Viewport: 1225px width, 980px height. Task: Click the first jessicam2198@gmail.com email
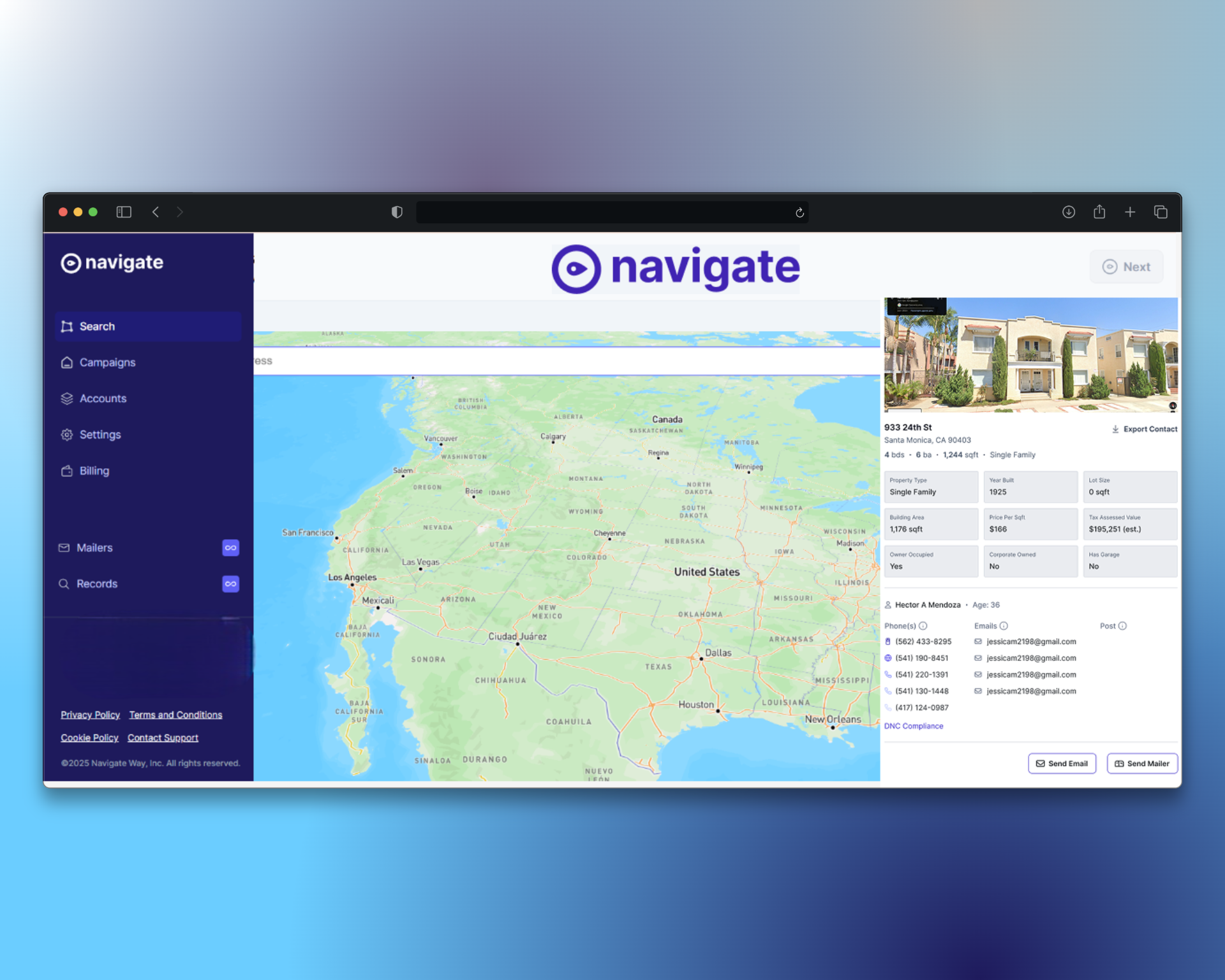1031,641
